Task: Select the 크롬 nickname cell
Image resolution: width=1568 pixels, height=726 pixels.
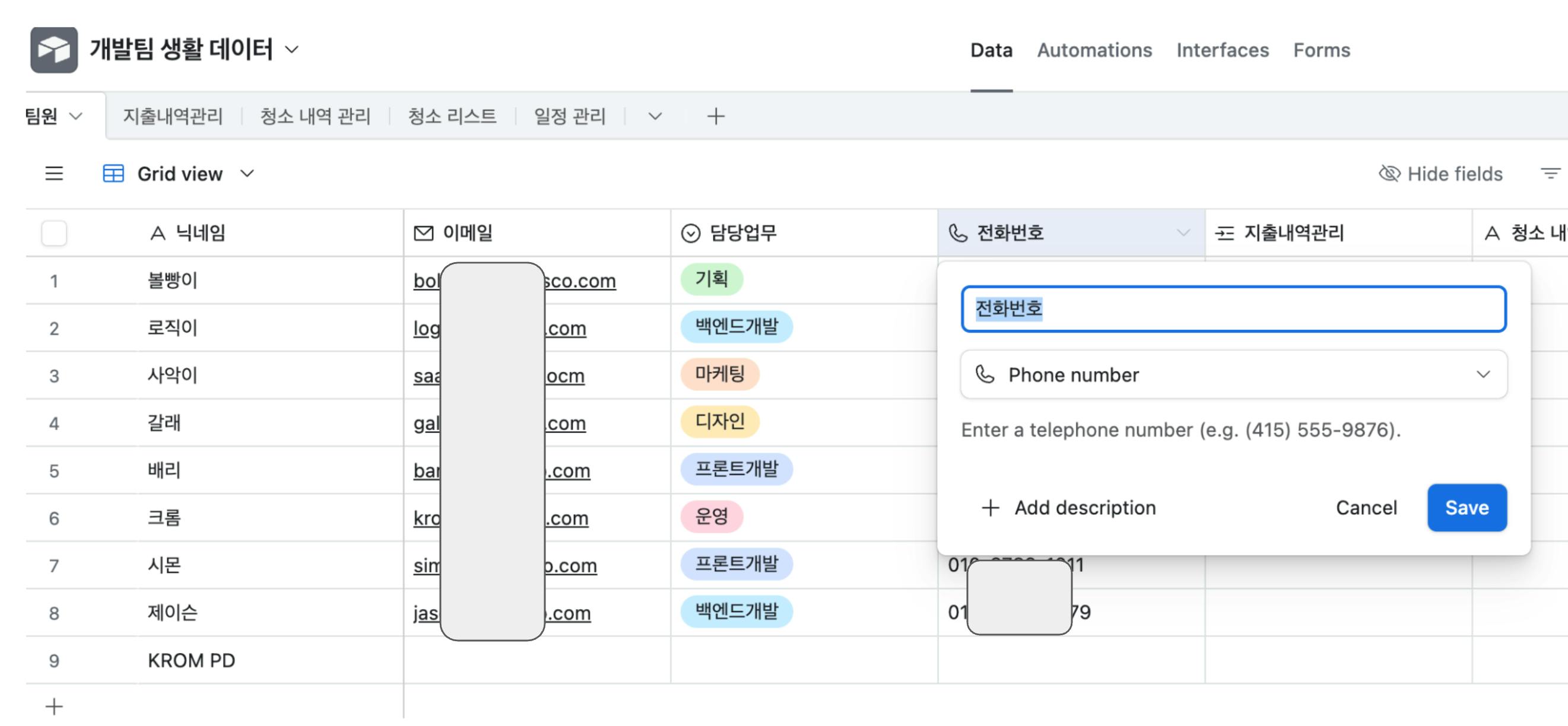Action: pyautogui.click(x=270, y=518)
